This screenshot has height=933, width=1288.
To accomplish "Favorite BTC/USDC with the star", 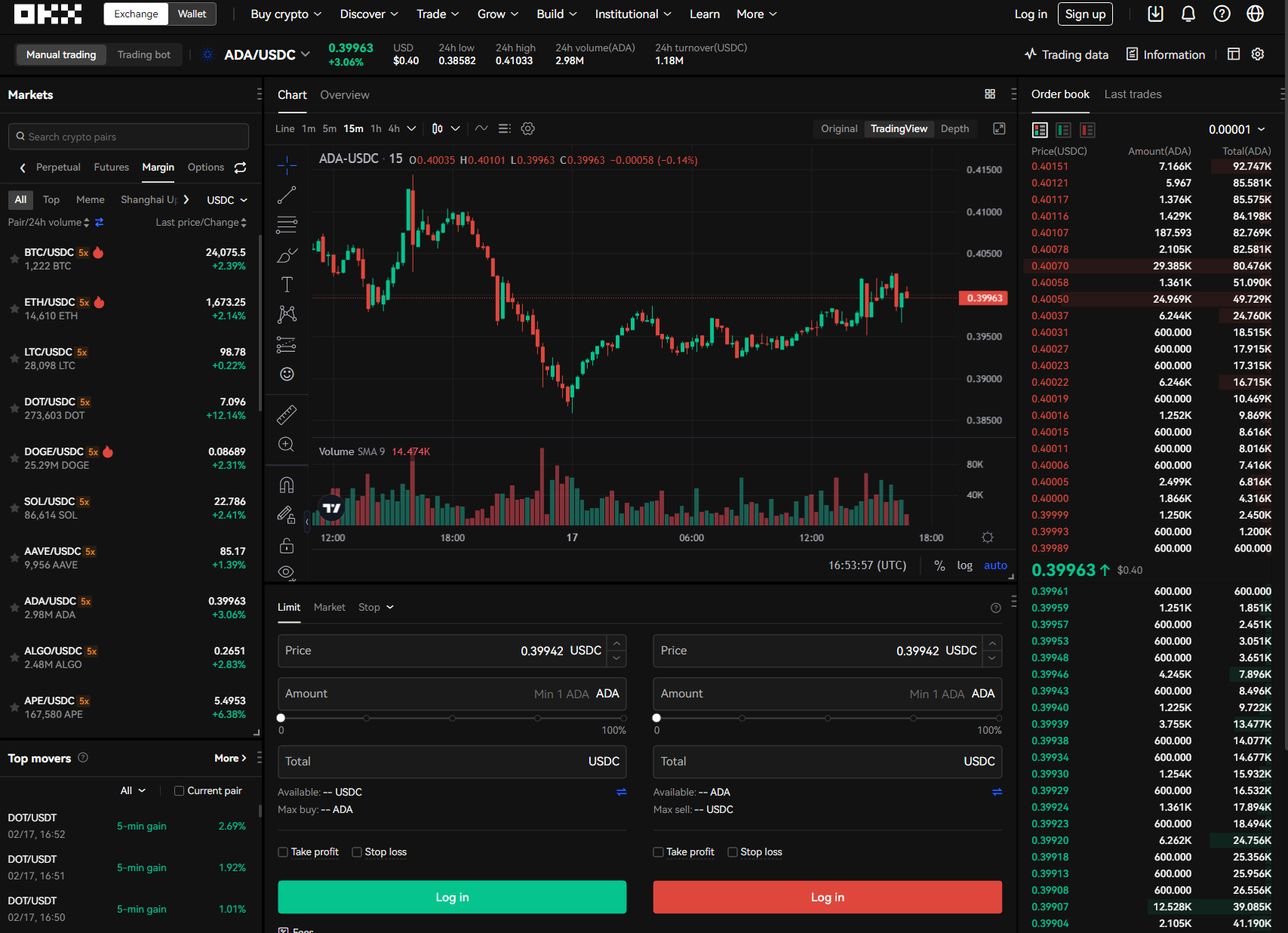I will (14, 259).
